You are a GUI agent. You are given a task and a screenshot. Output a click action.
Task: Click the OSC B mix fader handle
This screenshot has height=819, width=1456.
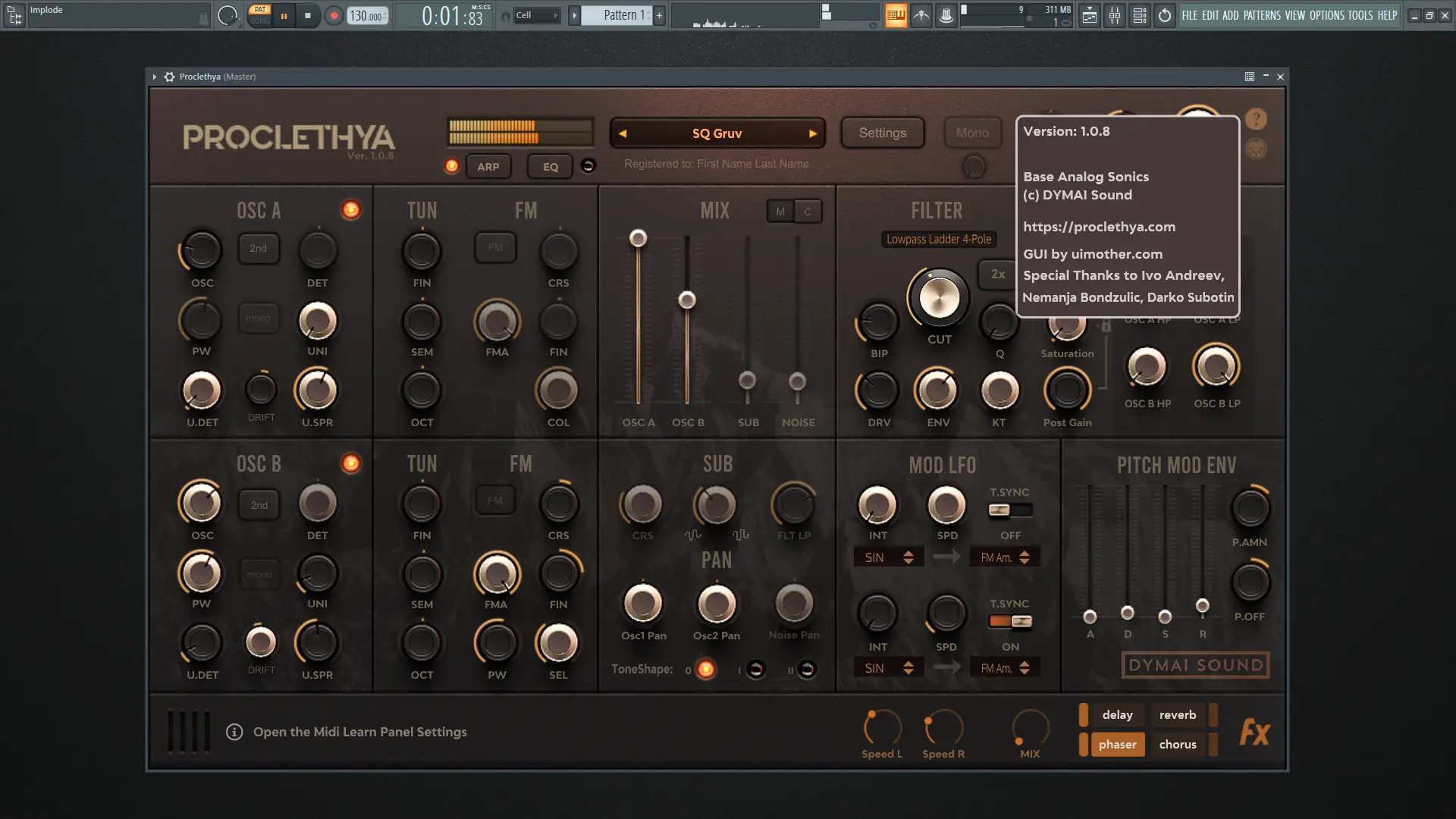(687, 300)
